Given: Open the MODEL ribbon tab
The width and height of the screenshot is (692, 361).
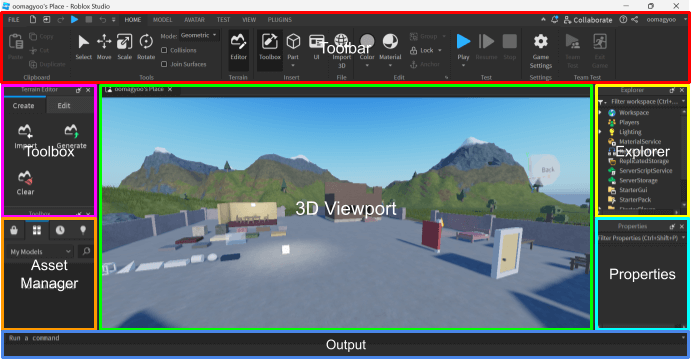Looking at the screenshot, I should [162, 20].
